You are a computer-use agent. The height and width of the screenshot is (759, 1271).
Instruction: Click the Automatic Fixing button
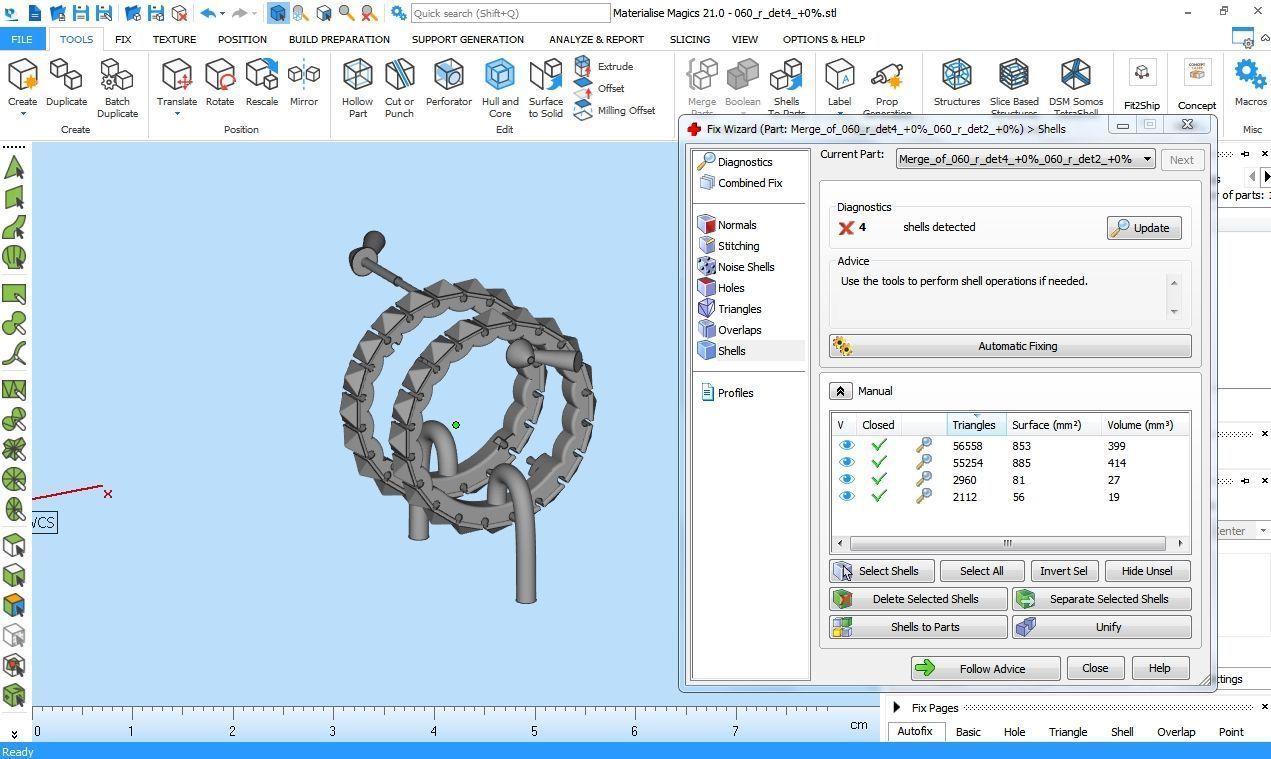pos(1010,346)
